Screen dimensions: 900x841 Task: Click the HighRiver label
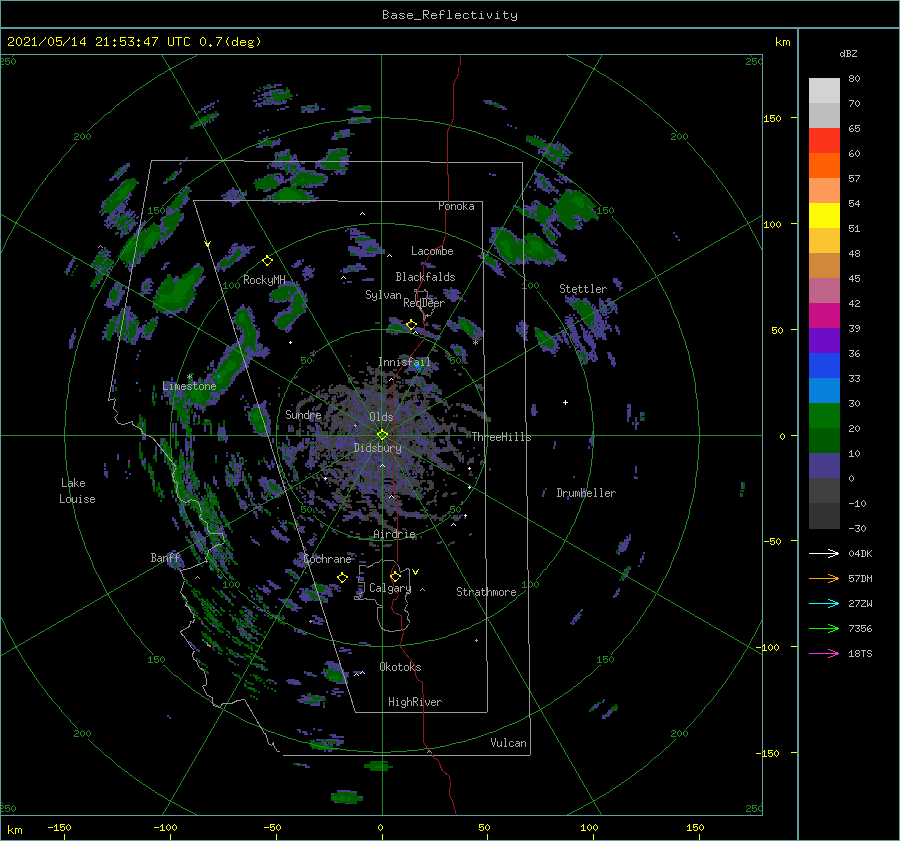click(415, 702)
